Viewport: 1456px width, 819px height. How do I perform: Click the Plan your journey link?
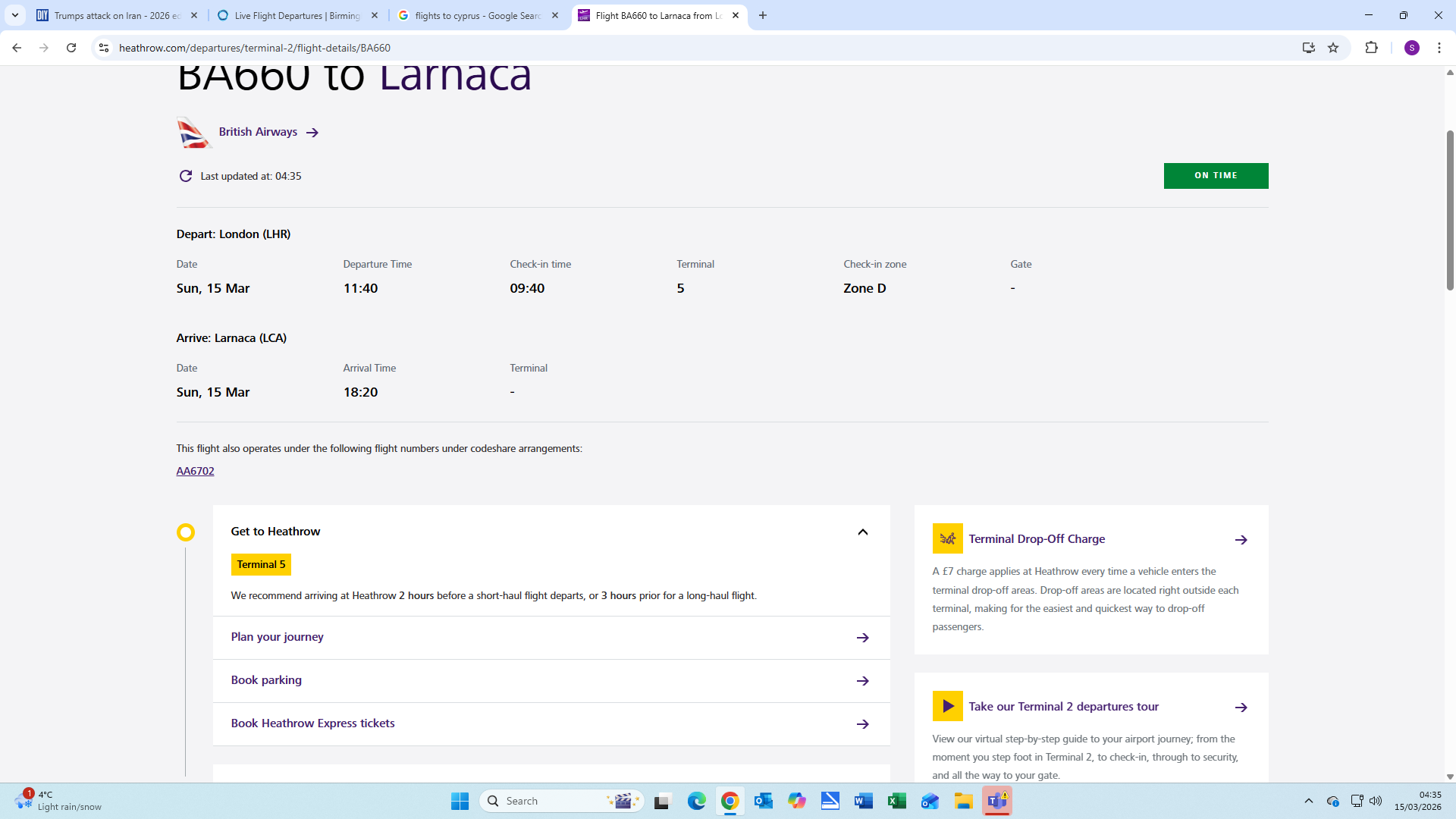point(277,637)
